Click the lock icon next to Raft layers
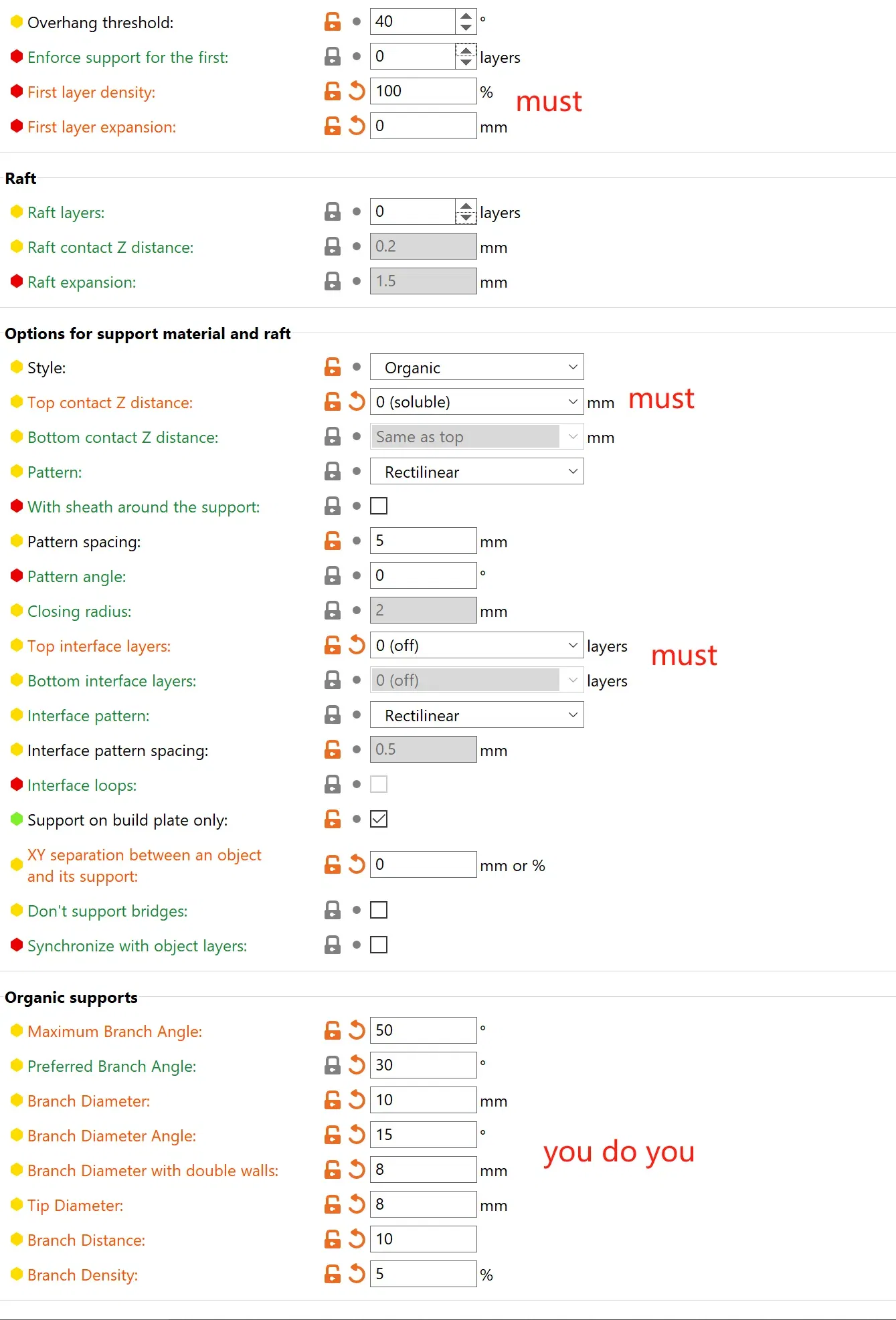Image resolution: width=896 pixels, height=1320 pixels. [333, 212]
